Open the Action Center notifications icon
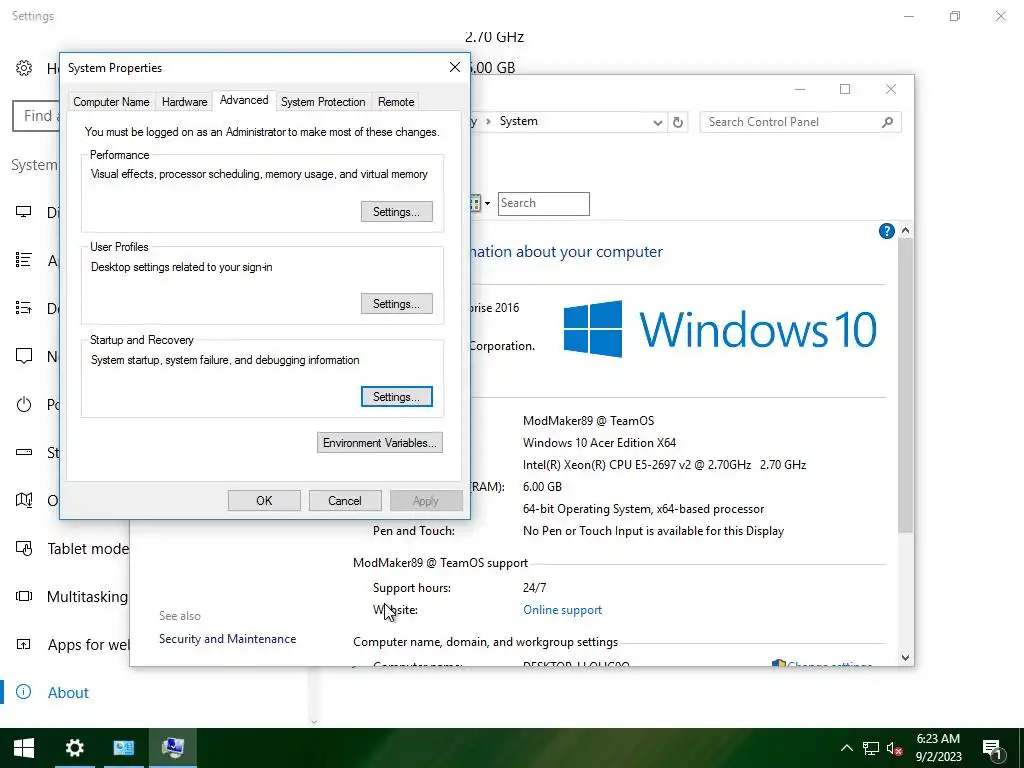The height and width of the screenshot is (768, 1024). click(x=993, y=749)
